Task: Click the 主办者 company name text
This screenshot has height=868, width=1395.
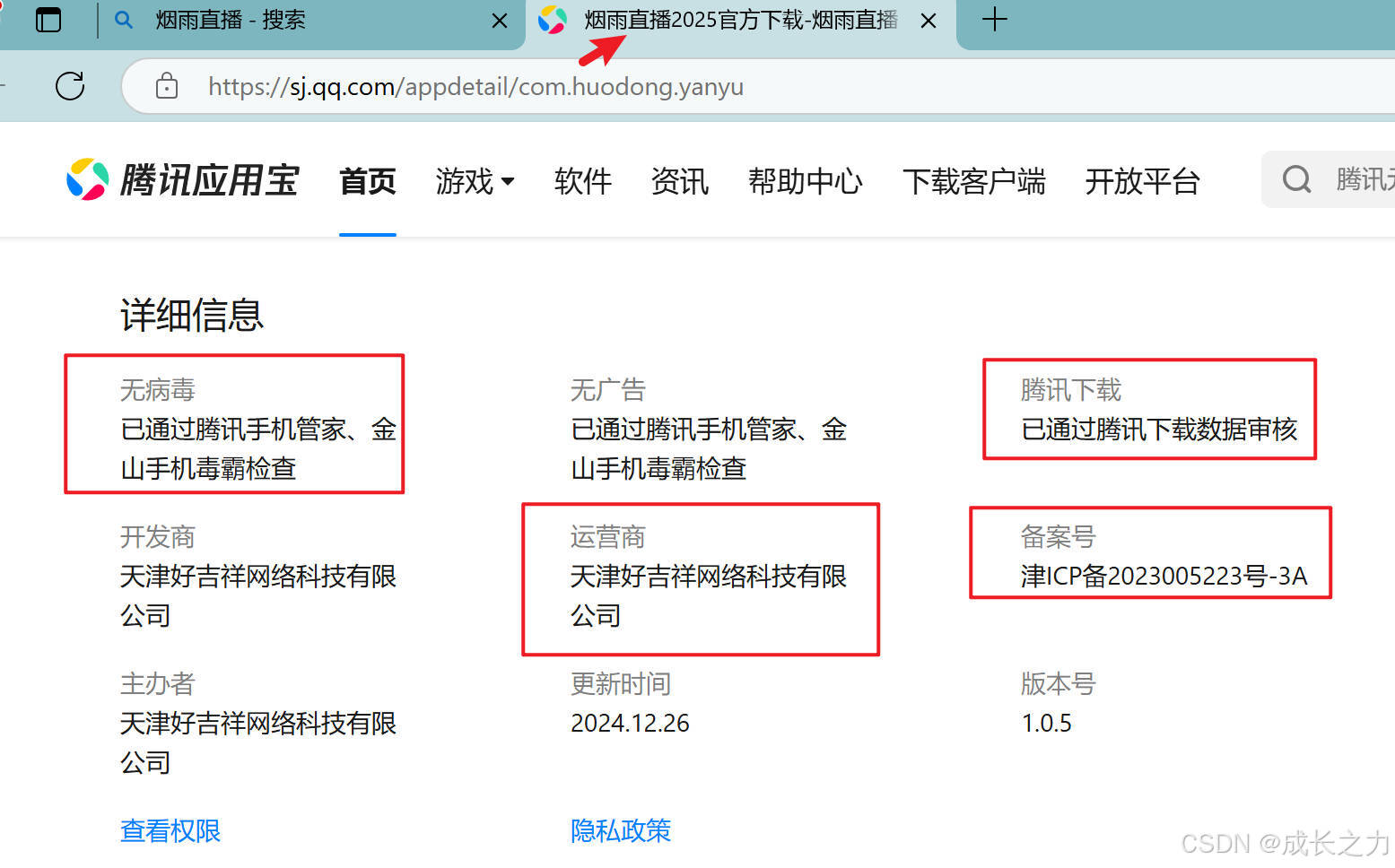Action: tap(258, 742)
